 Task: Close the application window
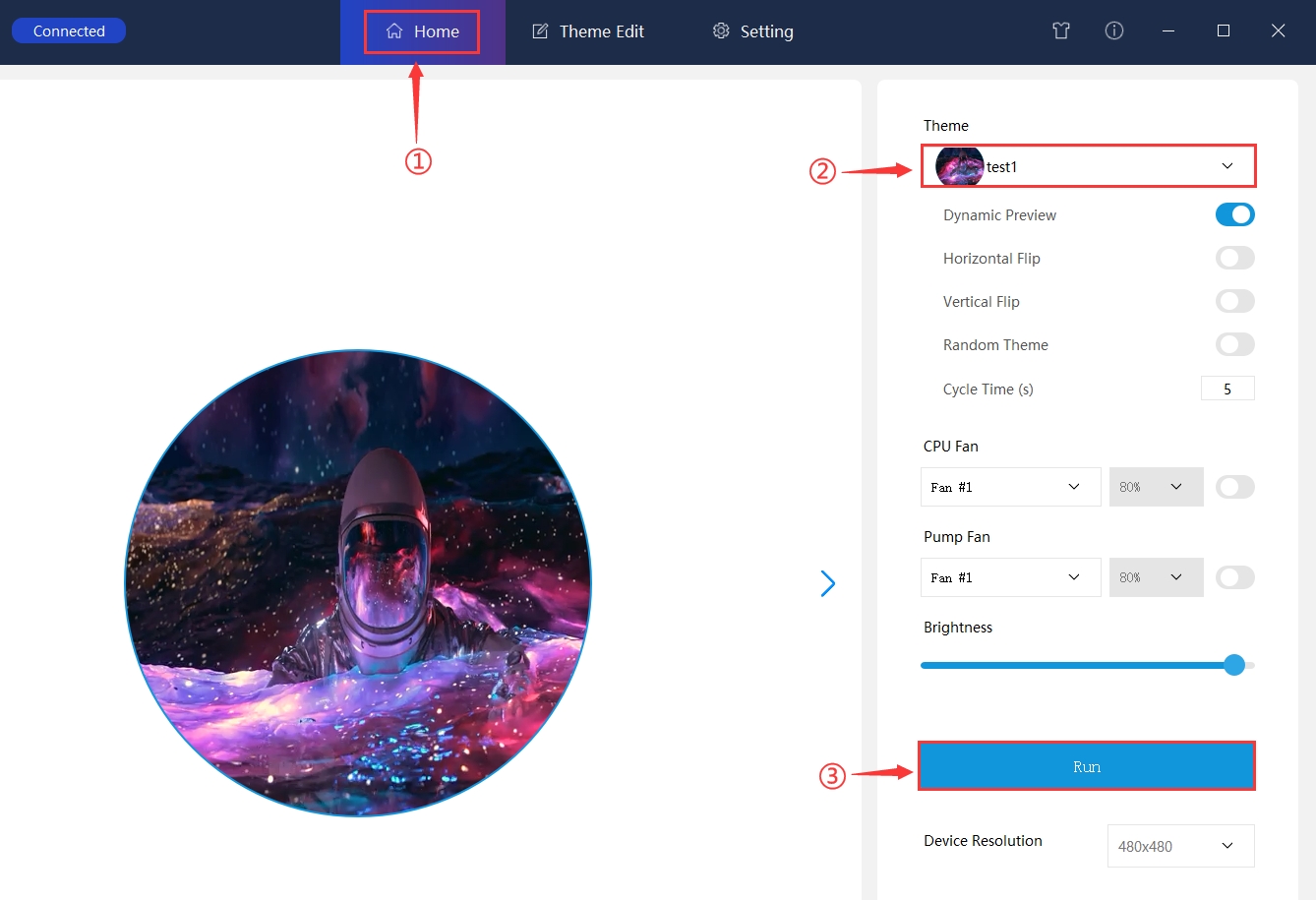pos(1279,30)
